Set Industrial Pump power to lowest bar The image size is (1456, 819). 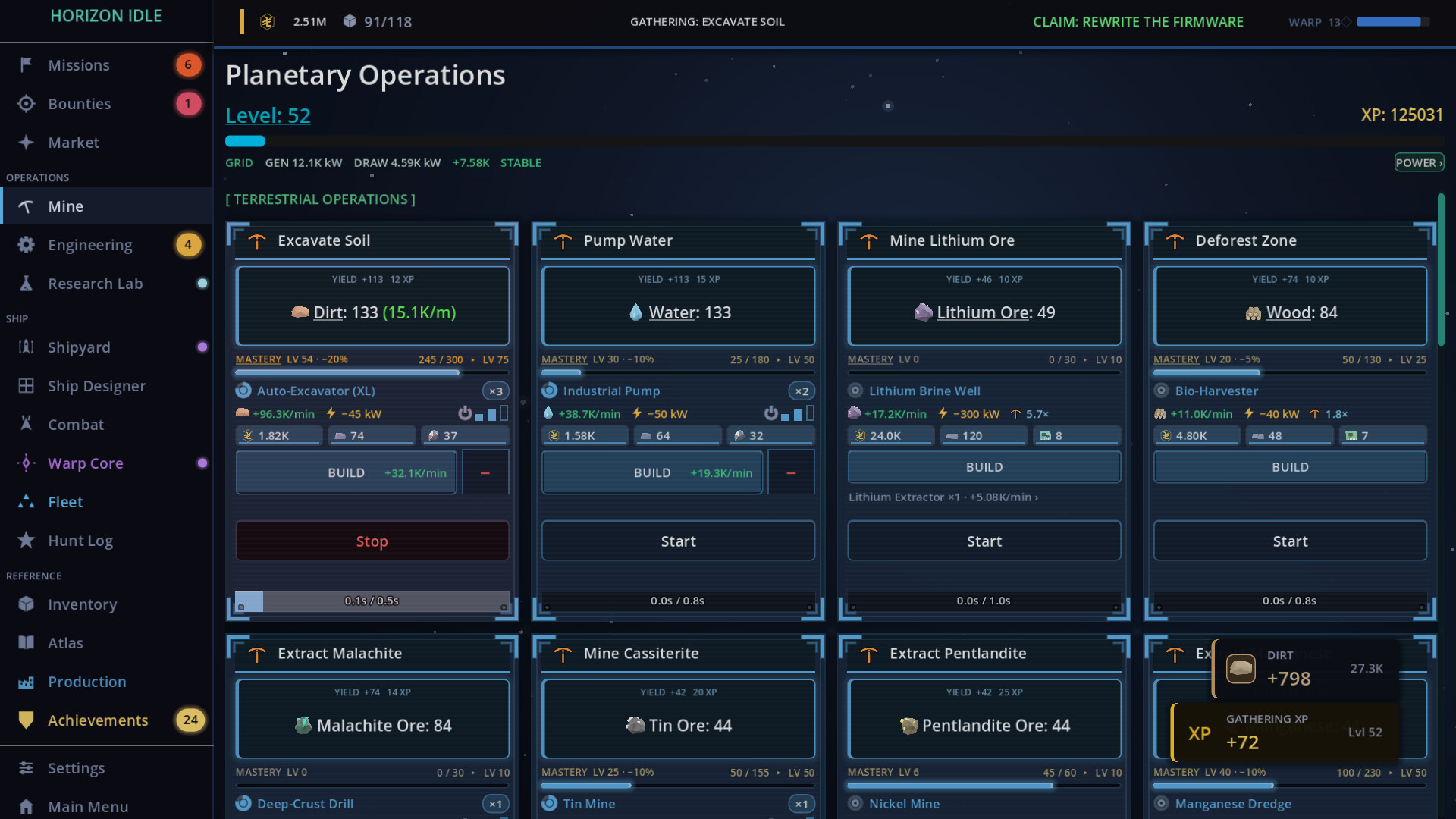pos(785,416)
